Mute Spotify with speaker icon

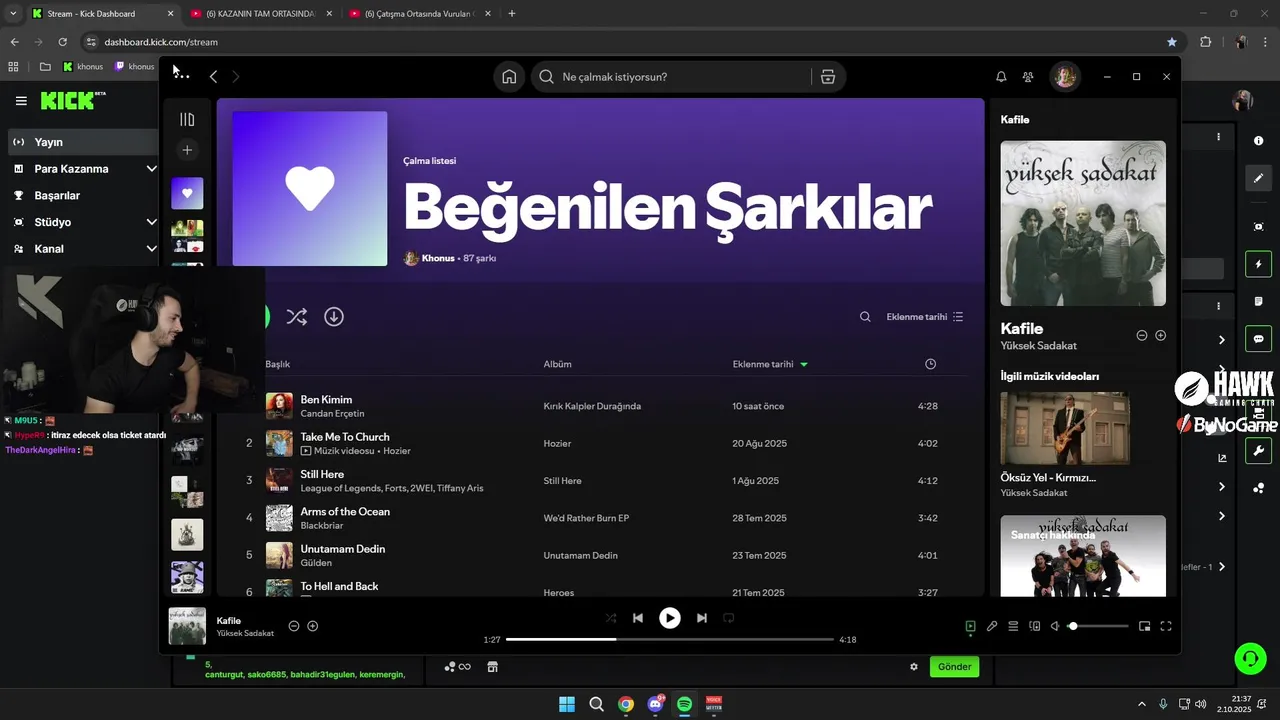(1055, 626)
